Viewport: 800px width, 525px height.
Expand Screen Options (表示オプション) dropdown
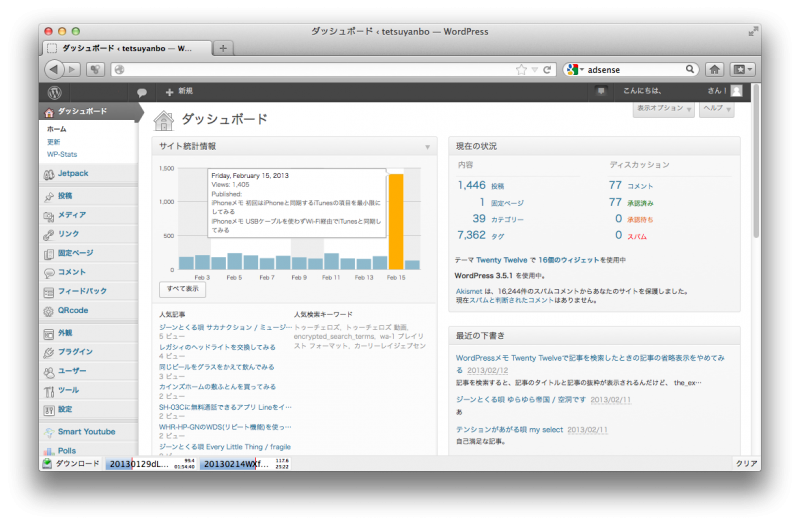pyautogui.click(x=664, y=109)
